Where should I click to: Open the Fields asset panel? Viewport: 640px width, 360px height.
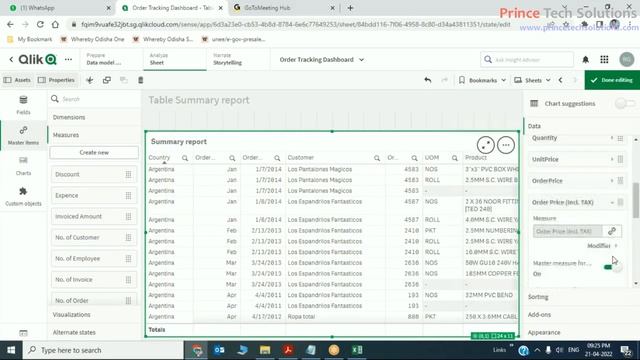coord(23,105)
